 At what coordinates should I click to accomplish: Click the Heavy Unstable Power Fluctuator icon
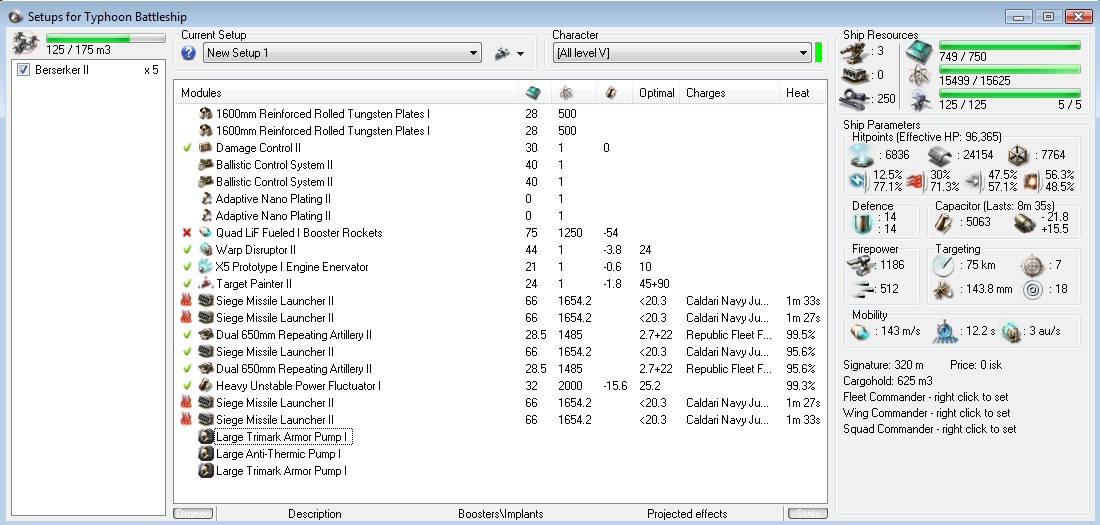click(x=206, y=386)
